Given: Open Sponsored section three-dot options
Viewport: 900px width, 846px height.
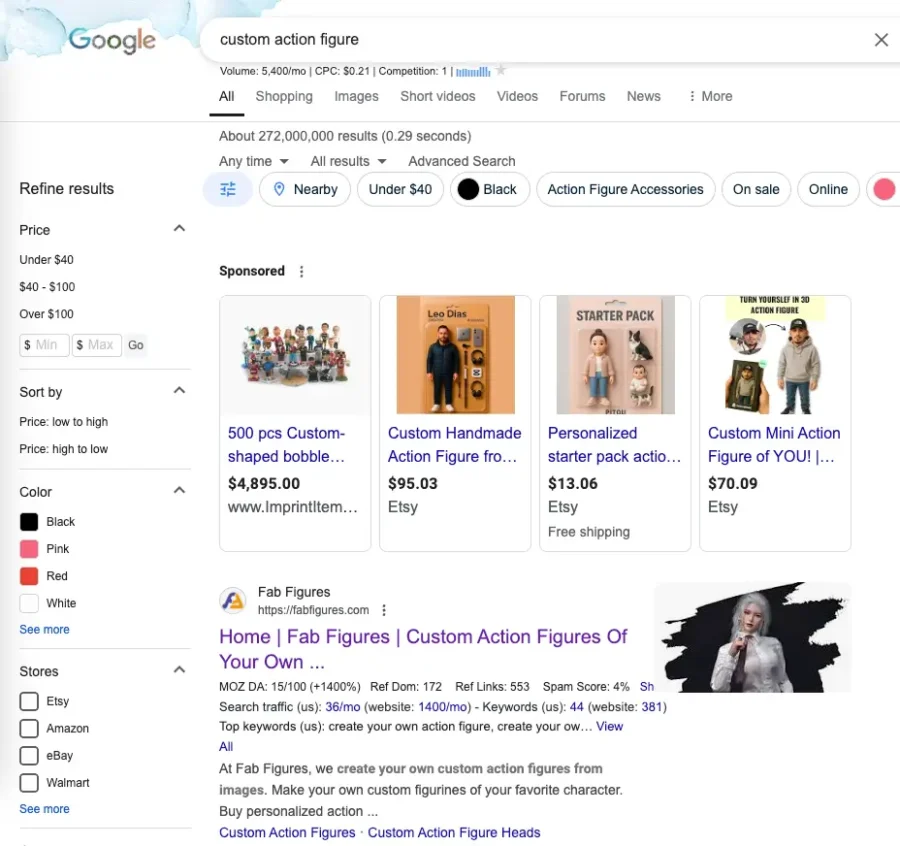Looking at the screenshot, I should 302,271.
